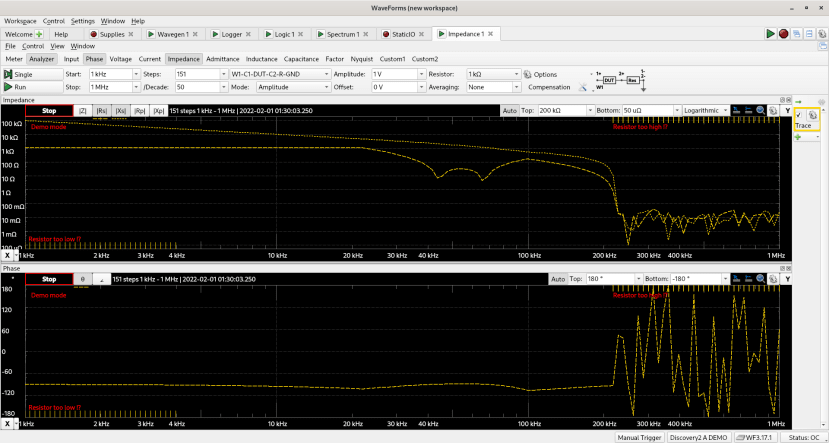Image resolution: width=829 pixels, height=443 pixels.
Task: Toggle the theta button in Phase plot toolbar
Action: (82, 279)
